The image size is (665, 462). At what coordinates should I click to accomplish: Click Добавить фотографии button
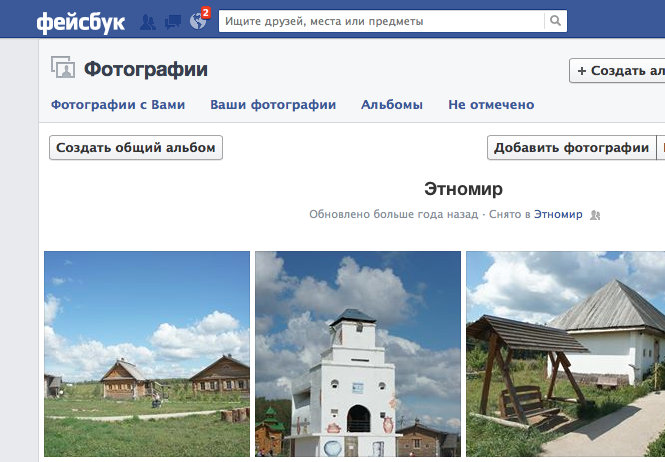coord(571,148)
